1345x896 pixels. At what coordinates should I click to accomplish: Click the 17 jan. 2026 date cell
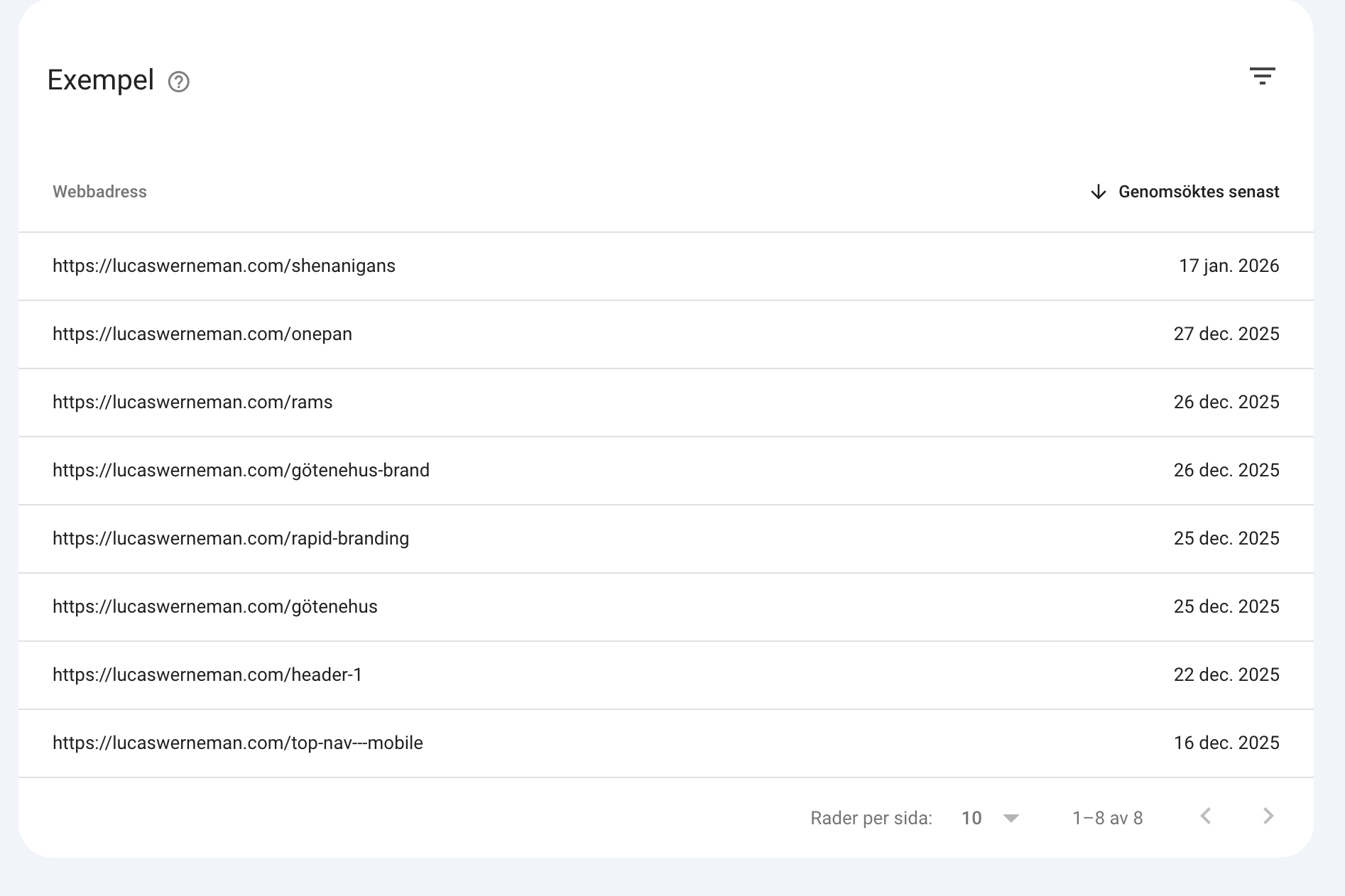(x=1229, y=266)
